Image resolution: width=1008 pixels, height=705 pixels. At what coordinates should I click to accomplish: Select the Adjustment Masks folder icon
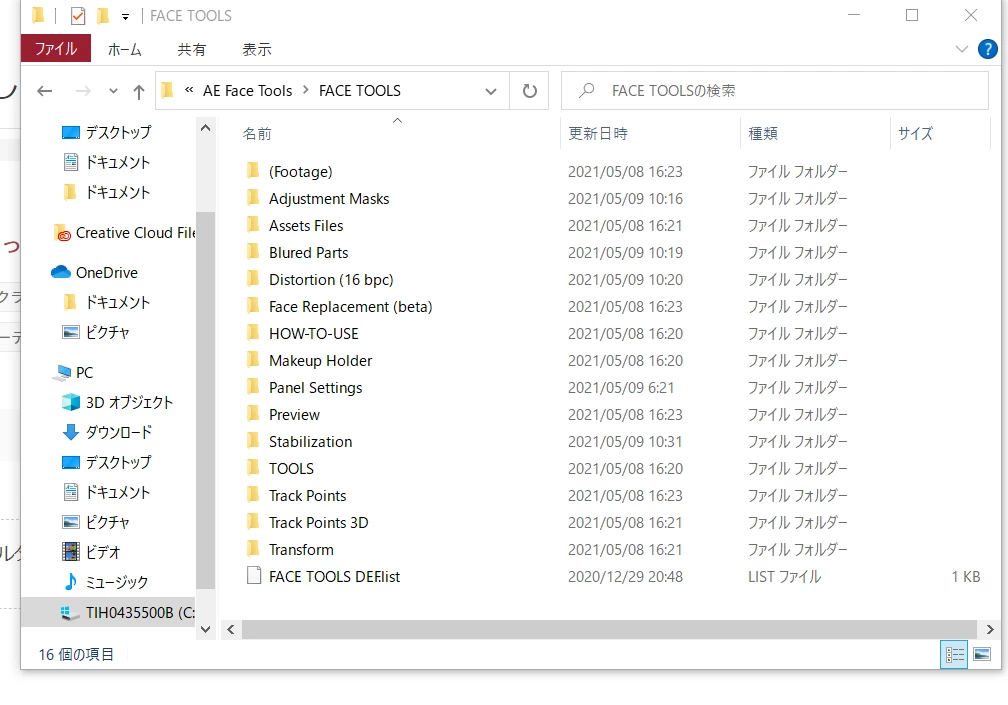(x=253, y=198)
